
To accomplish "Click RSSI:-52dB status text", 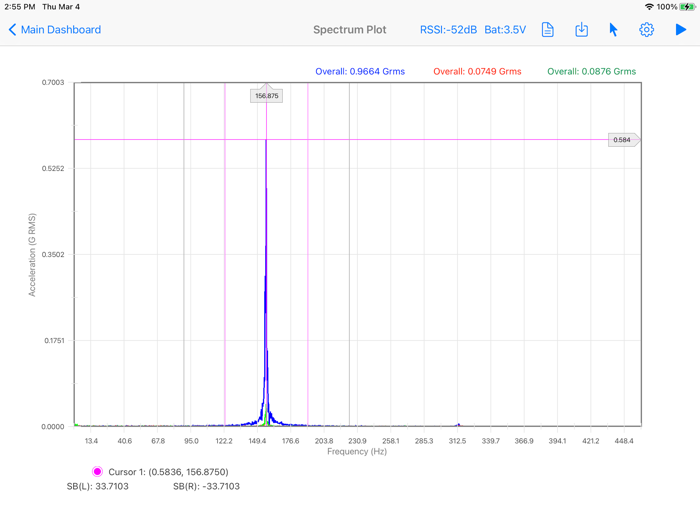I will coord(448,30).
